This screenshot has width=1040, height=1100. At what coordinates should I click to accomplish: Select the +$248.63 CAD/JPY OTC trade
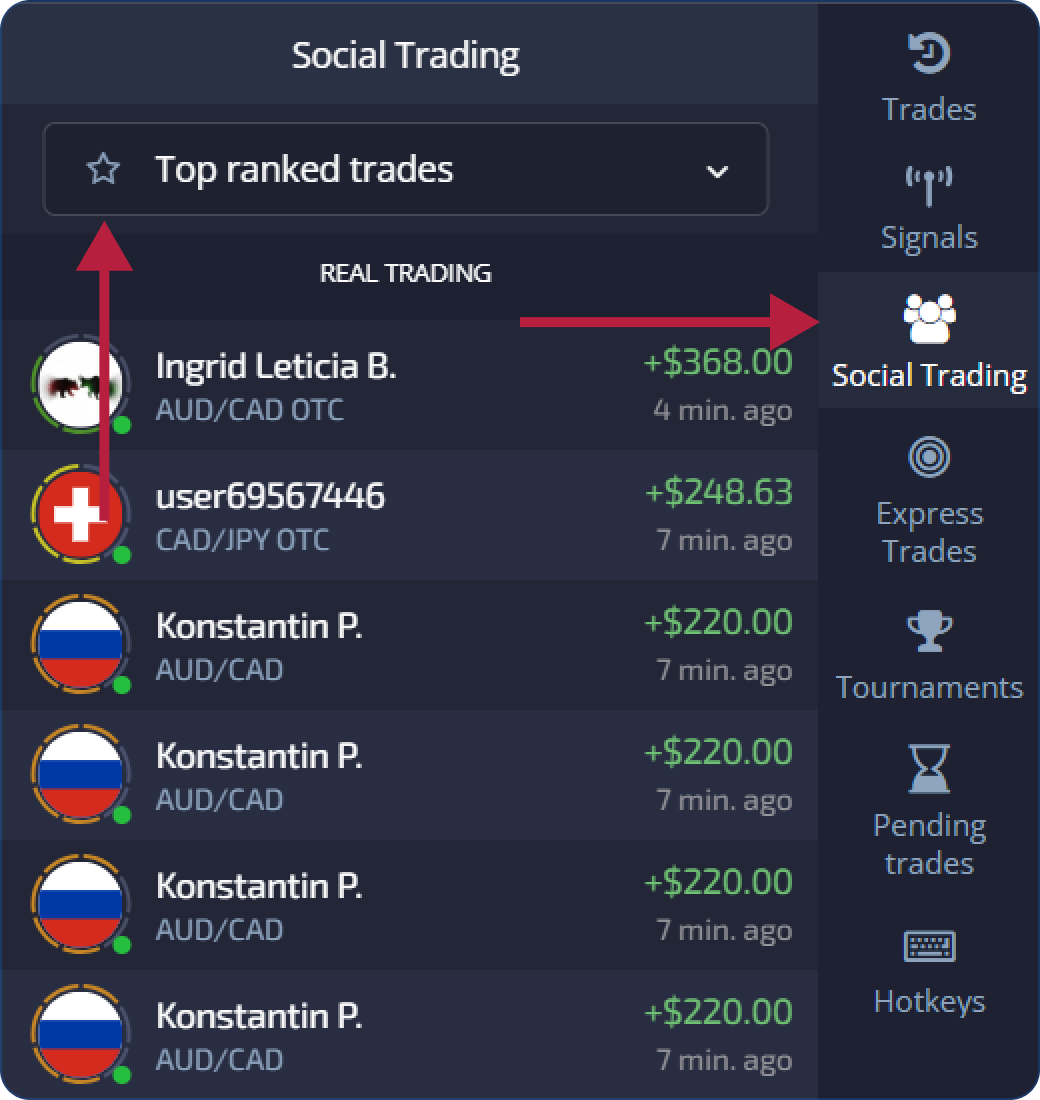coord(410,515)
